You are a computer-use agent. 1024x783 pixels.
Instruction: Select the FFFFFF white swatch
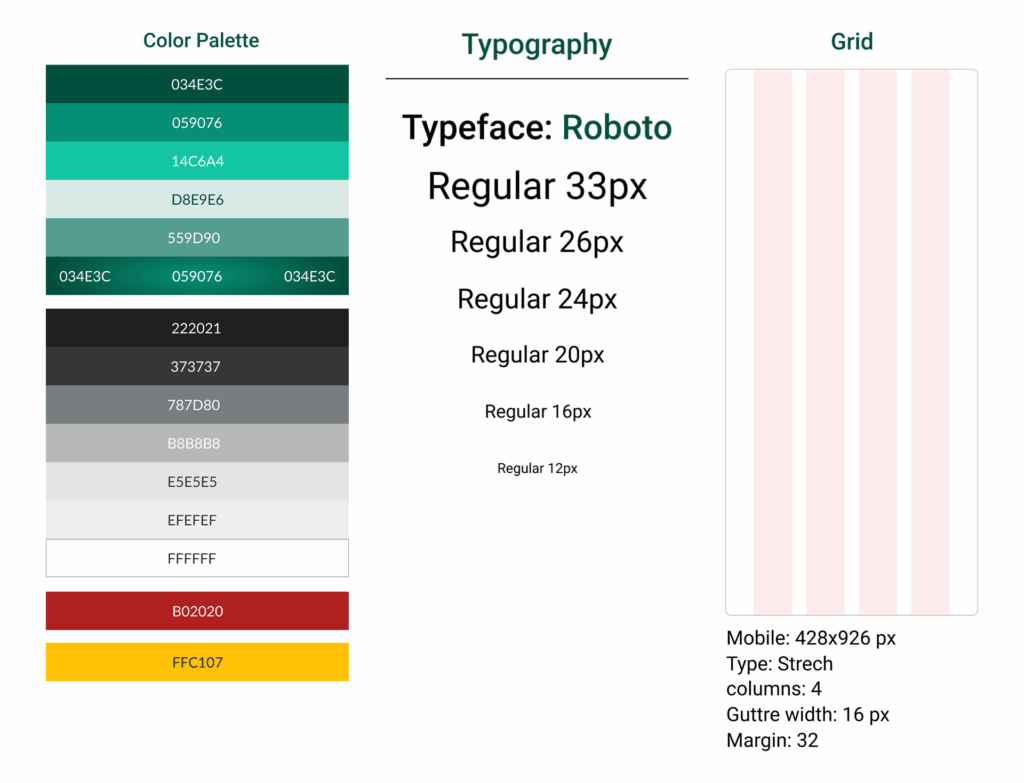click(x=197, y=558)
